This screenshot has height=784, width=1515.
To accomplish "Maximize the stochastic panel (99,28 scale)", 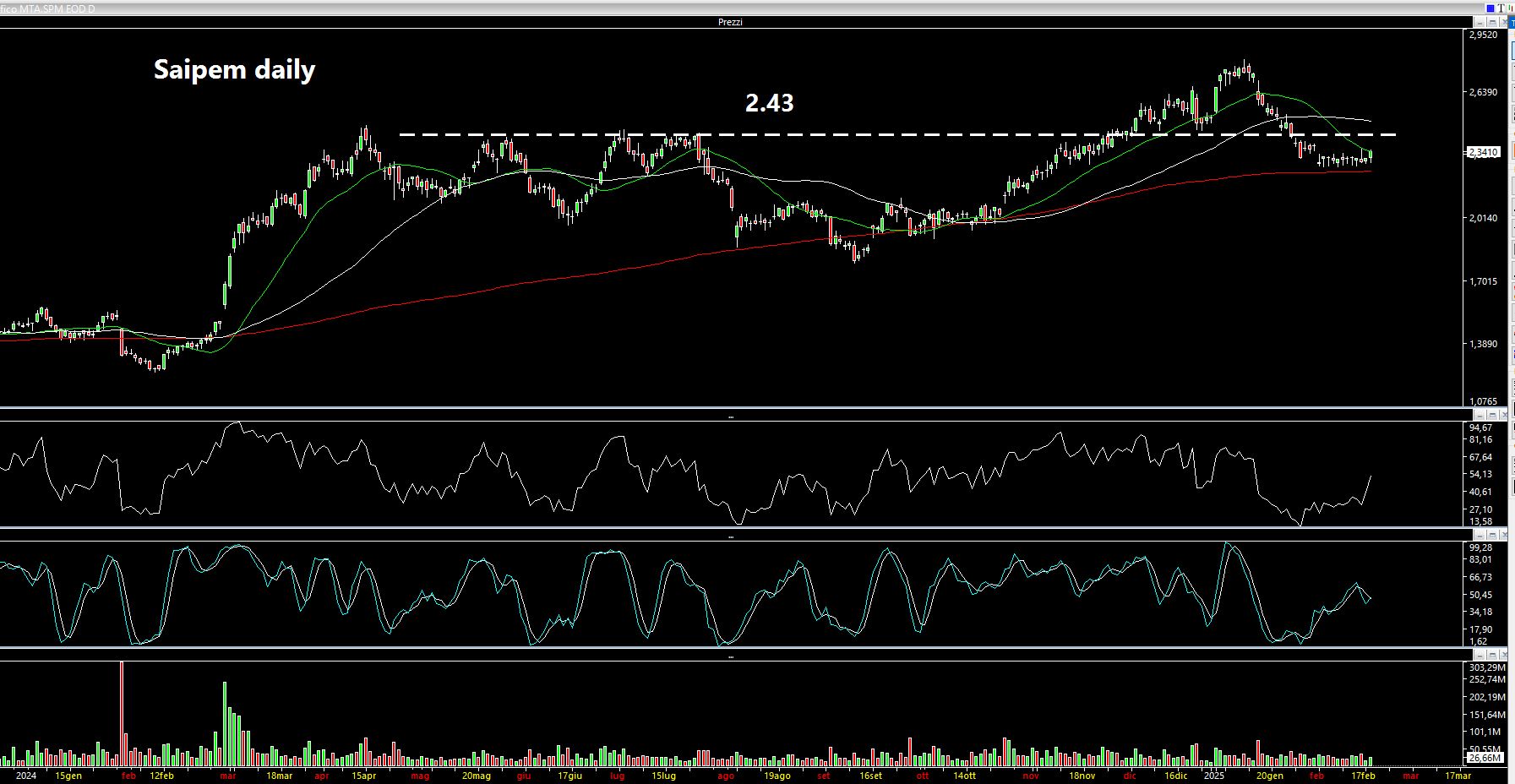I will pyautogui.click(x=1492, y=535).
